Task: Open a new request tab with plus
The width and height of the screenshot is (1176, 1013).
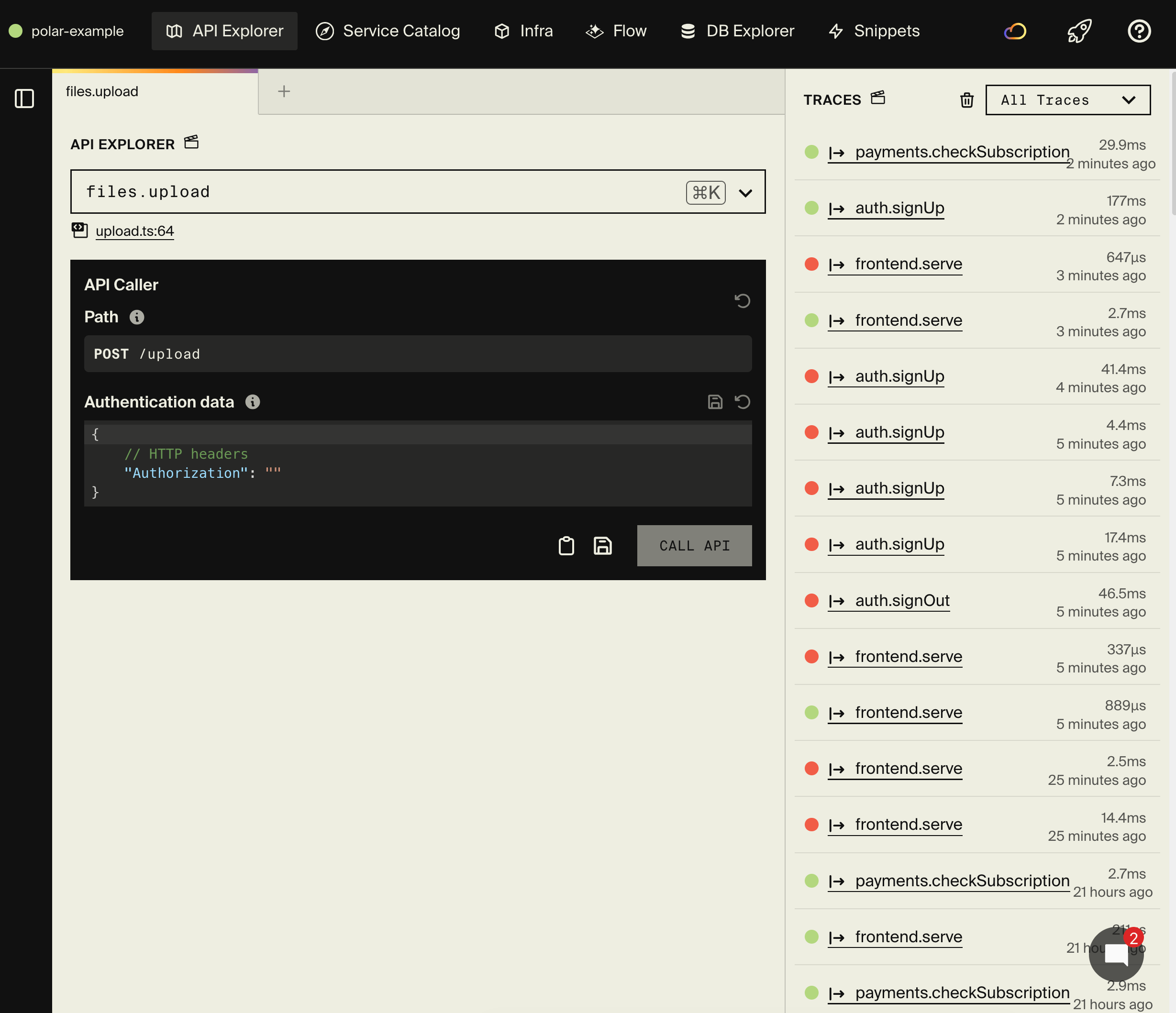Action: tap(283, 90)
